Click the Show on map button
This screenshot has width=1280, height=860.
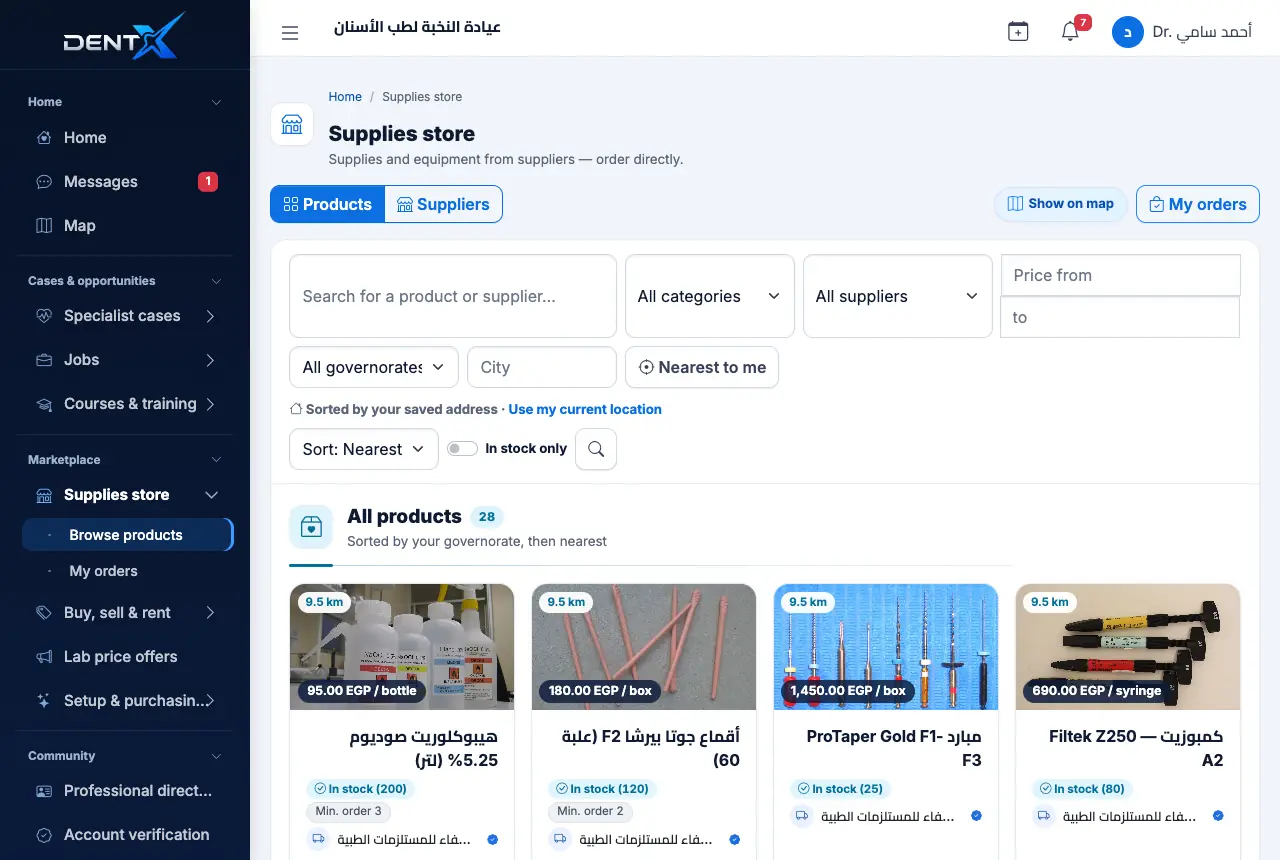coord(1061,204)
